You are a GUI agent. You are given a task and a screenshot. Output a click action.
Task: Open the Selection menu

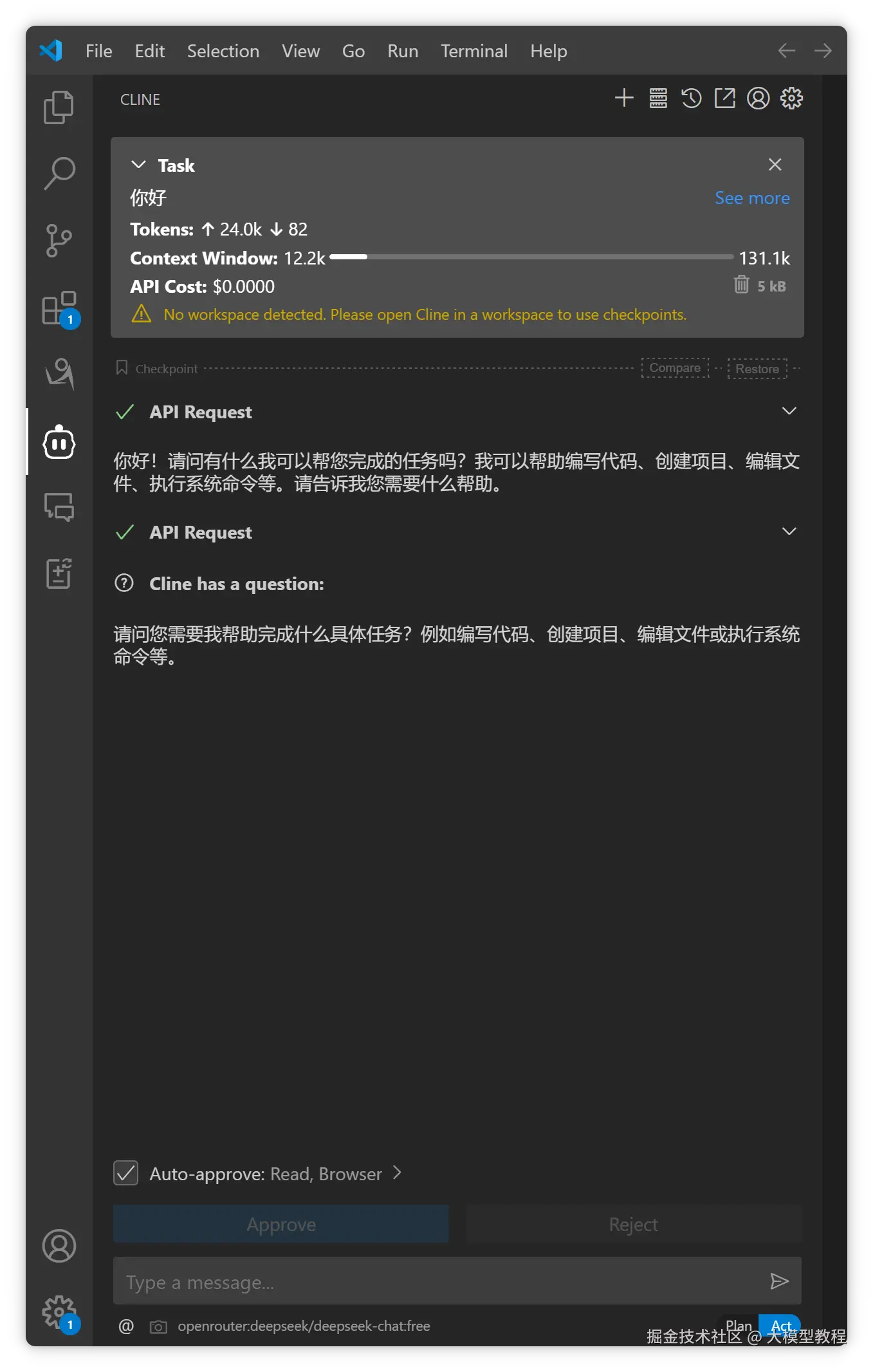[x=223, y=51]
